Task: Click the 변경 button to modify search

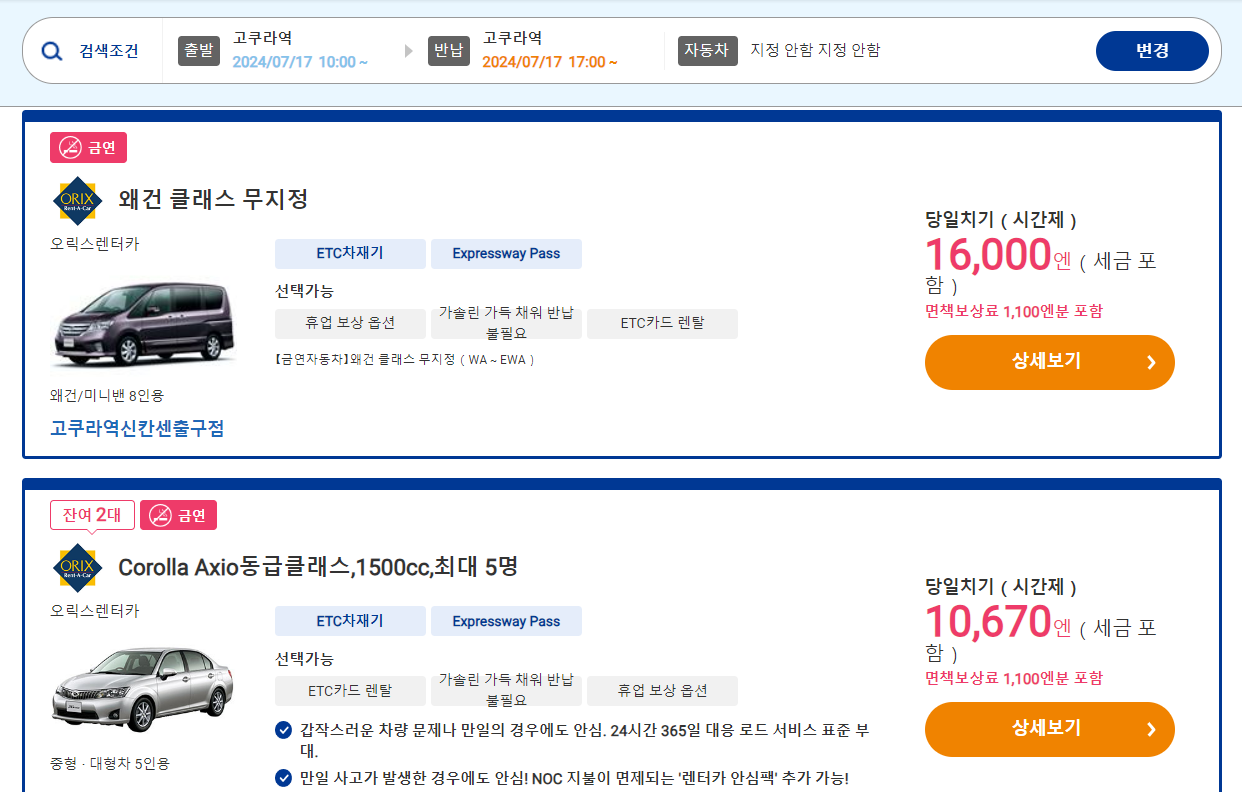Action: (x=1152, y=51)
